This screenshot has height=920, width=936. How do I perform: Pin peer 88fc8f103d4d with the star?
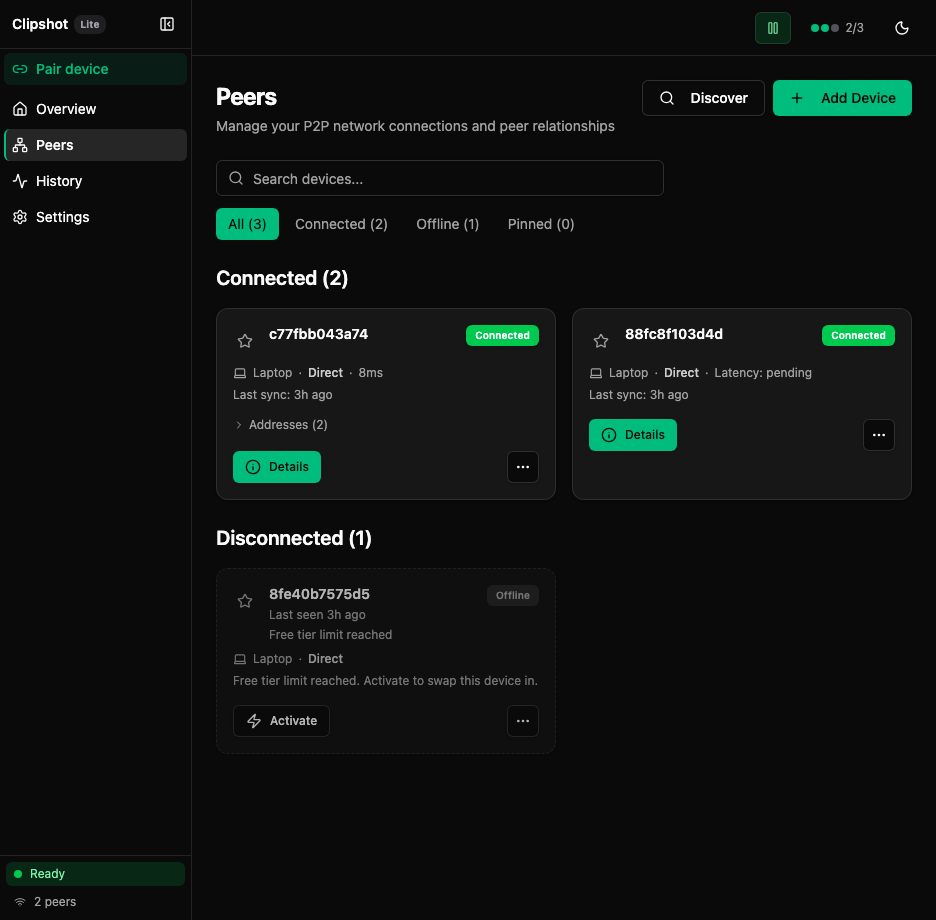click(600, 340)
